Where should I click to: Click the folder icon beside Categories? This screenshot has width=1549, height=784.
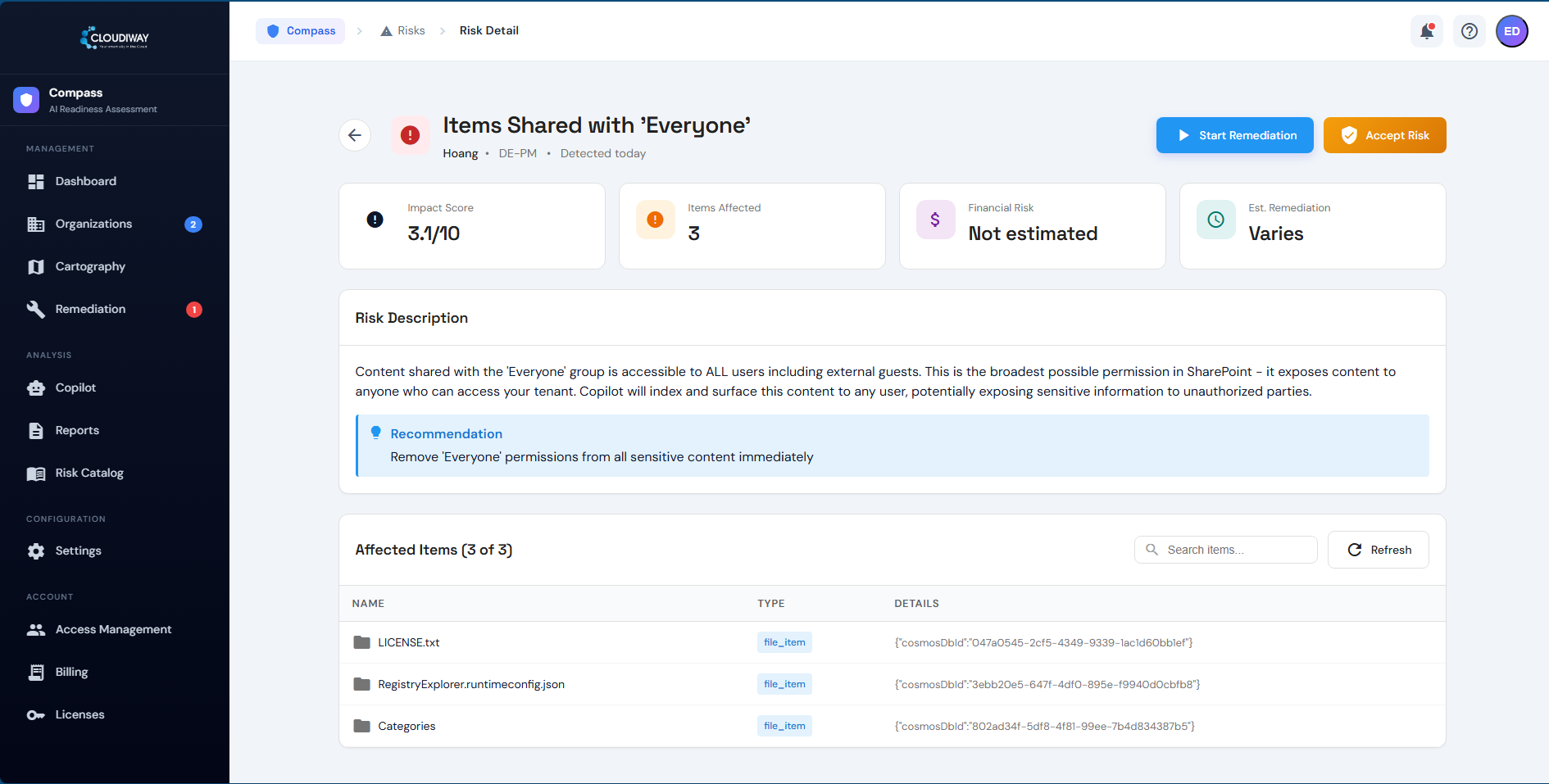362,726
